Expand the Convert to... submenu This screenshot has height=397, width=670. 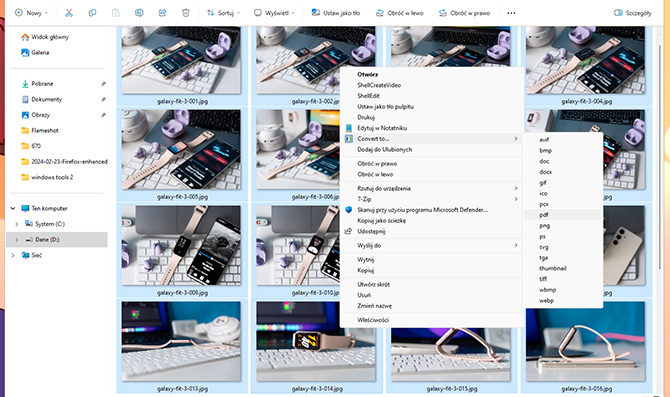pyautogui.click(x=432, y=138)
